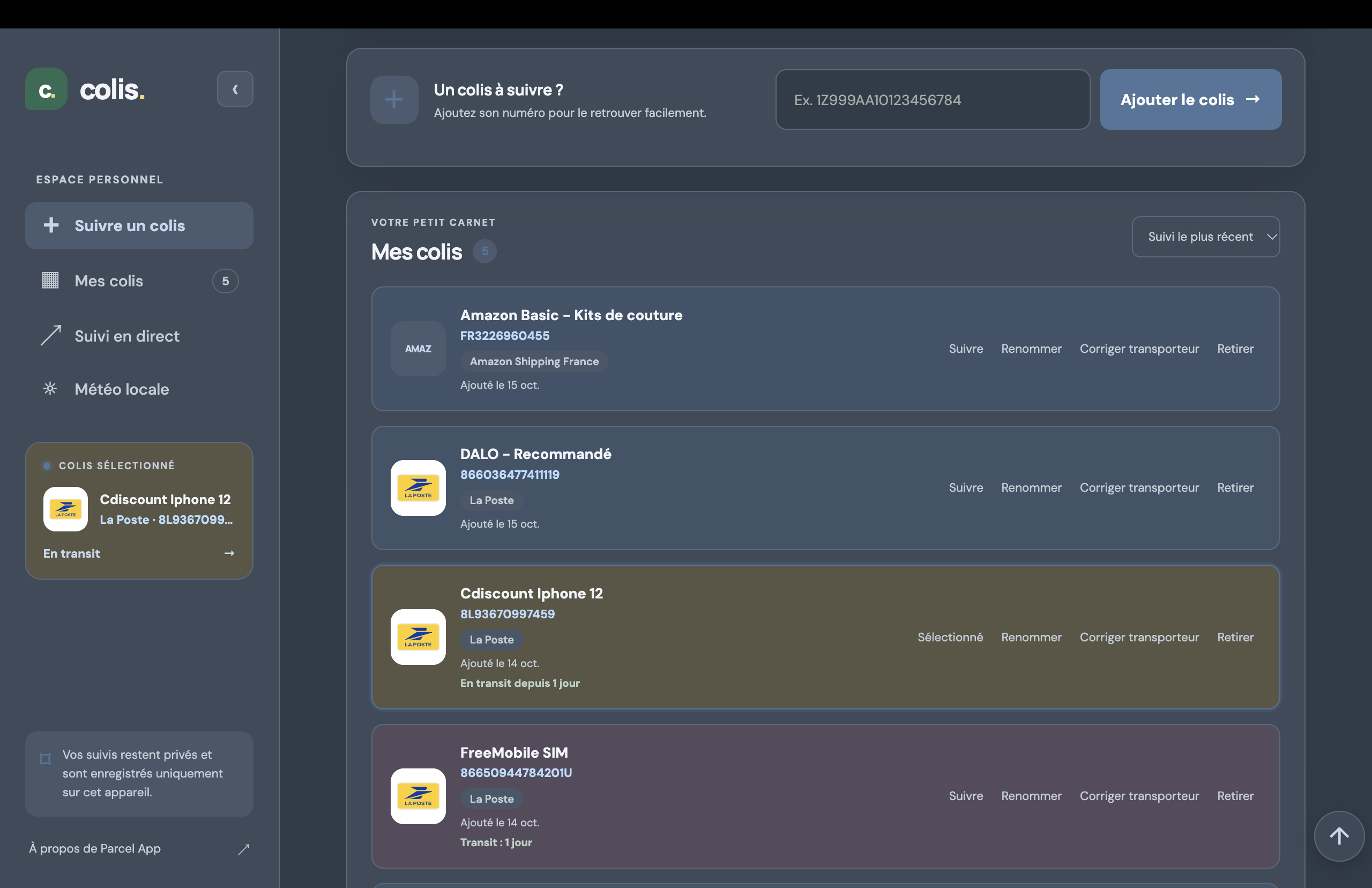
Task: Click Ajouter le colis button
Action: coord(1190,100)
